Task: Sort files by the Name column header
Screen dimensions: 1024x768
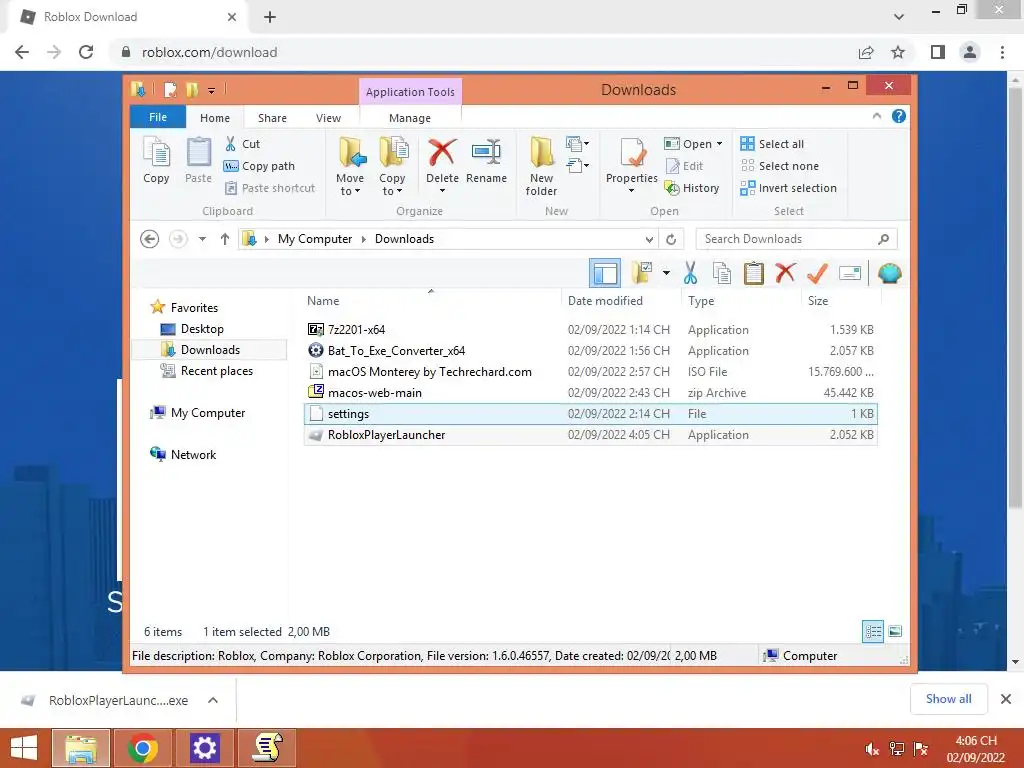Action: (323, 300)
